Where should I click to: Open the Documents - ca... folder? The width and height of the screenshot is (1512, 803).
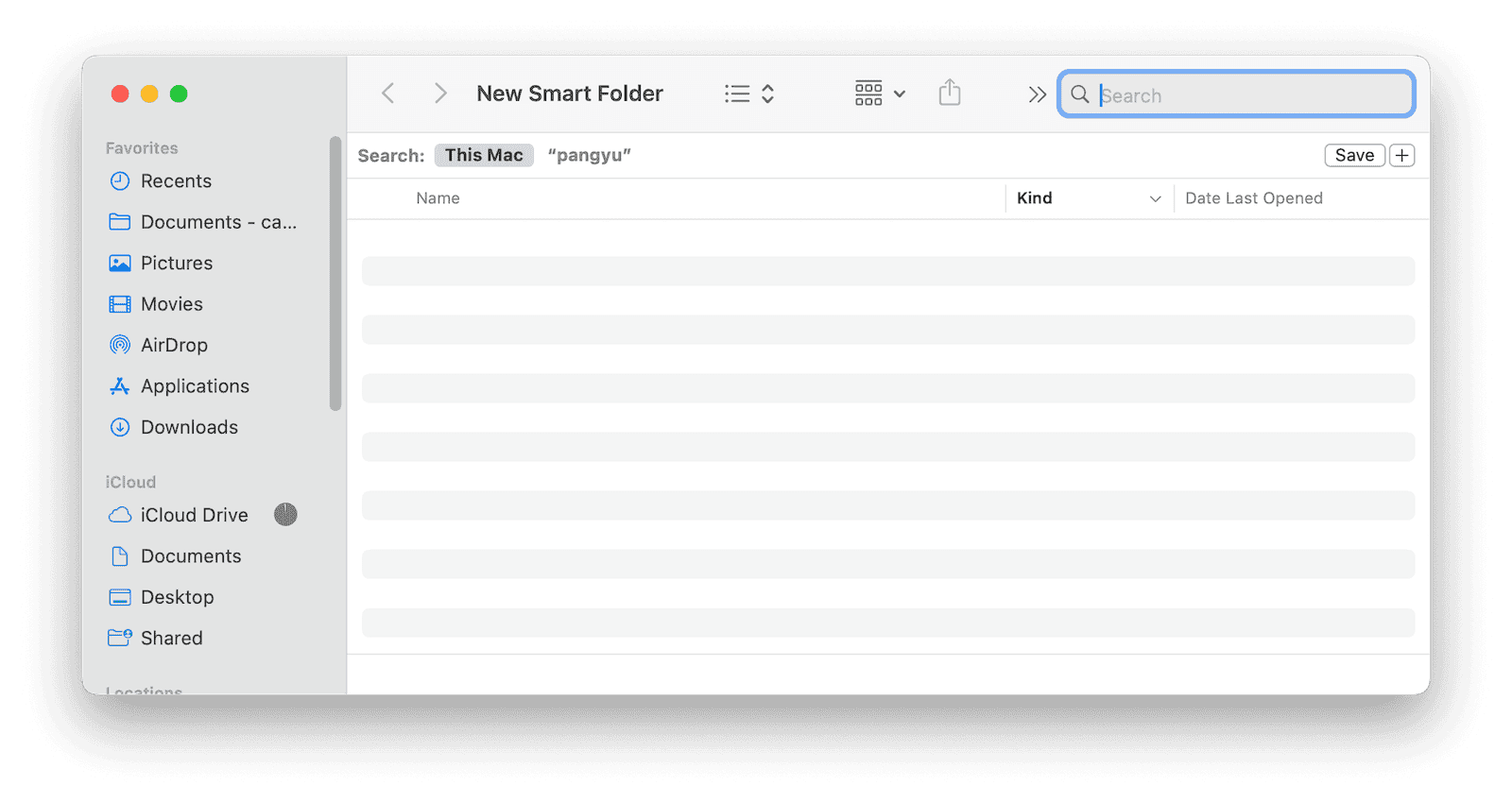pyautogui.click(x=218, y=222)
